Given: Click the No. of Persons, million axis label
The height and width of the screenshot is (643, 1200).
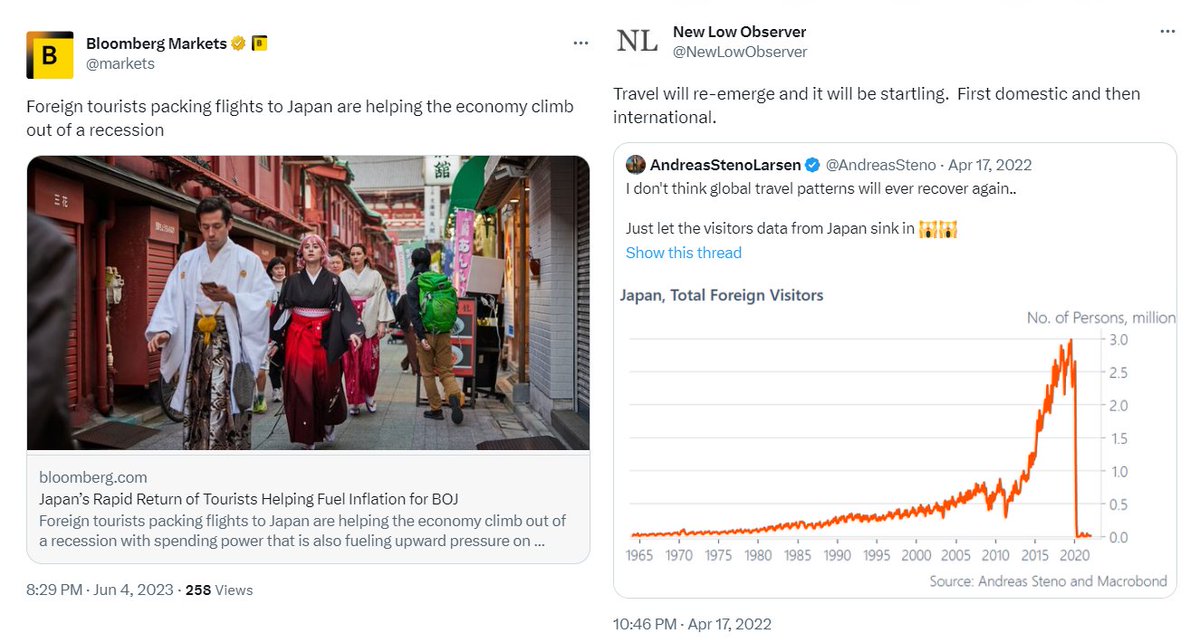Looking at the screenshot, I should click(x=1101, y=318).
